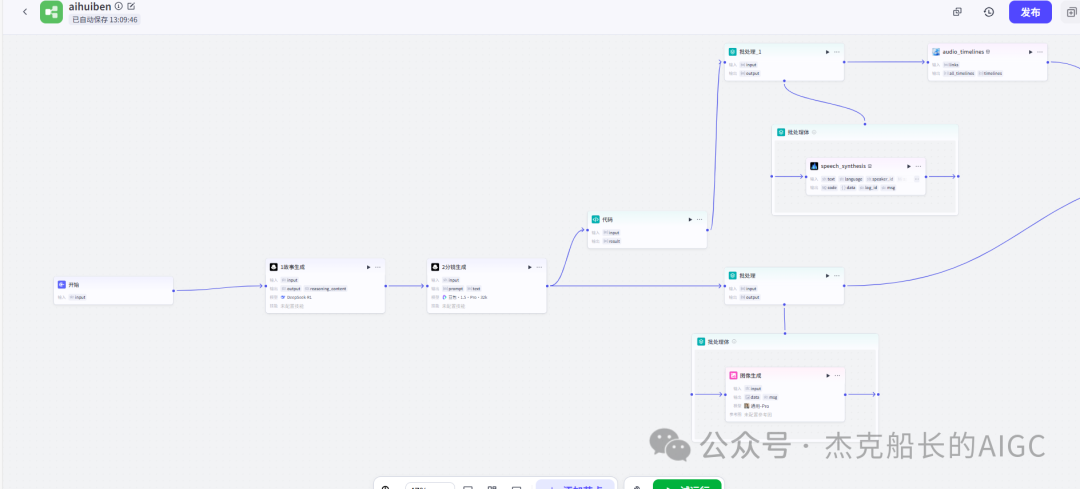Screen dimensions: 1080x489
Task: Run the audio_timelines node
Action: (x=1031, y=52)
